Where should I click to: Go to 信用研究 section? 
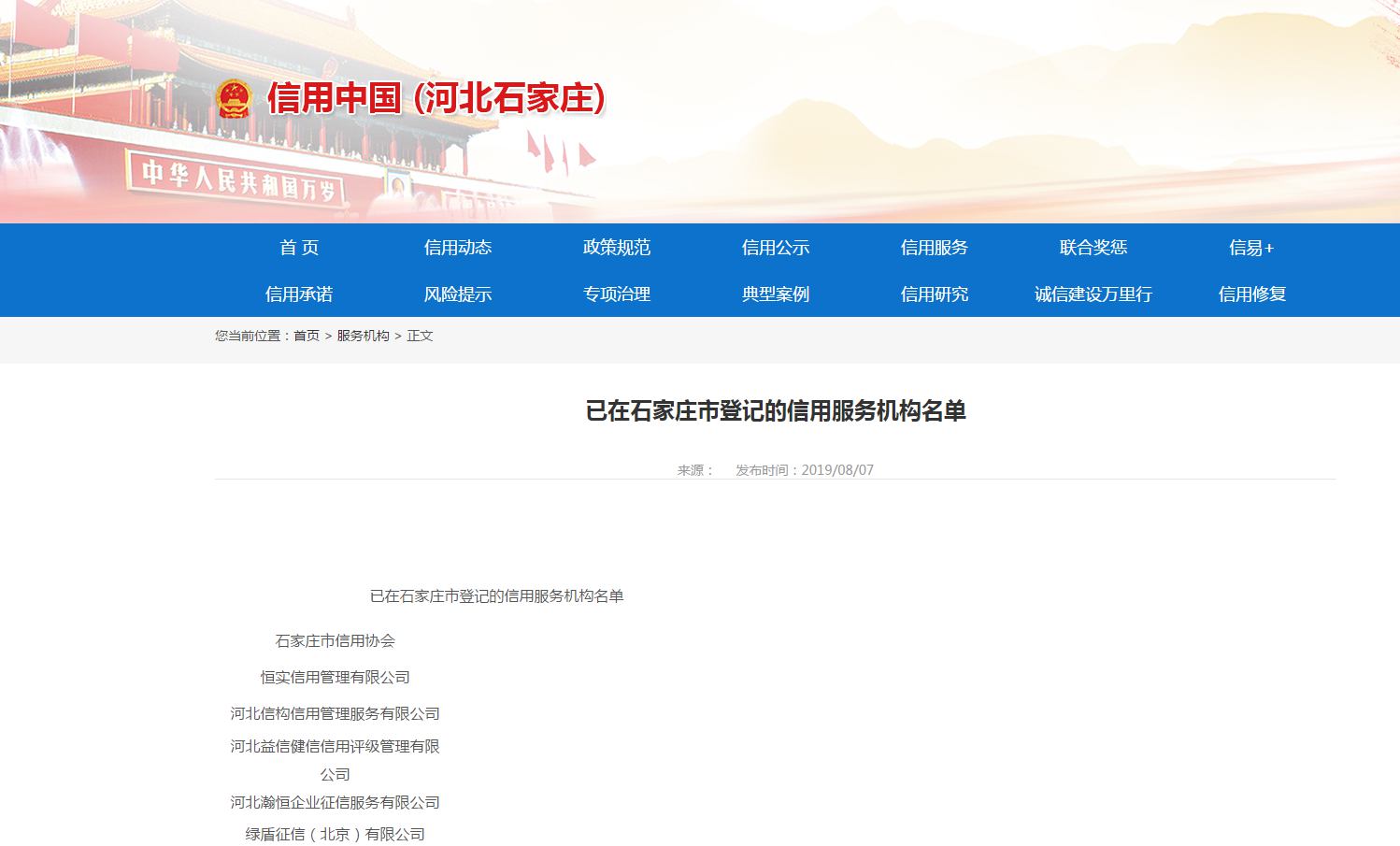tap(935, 294)
